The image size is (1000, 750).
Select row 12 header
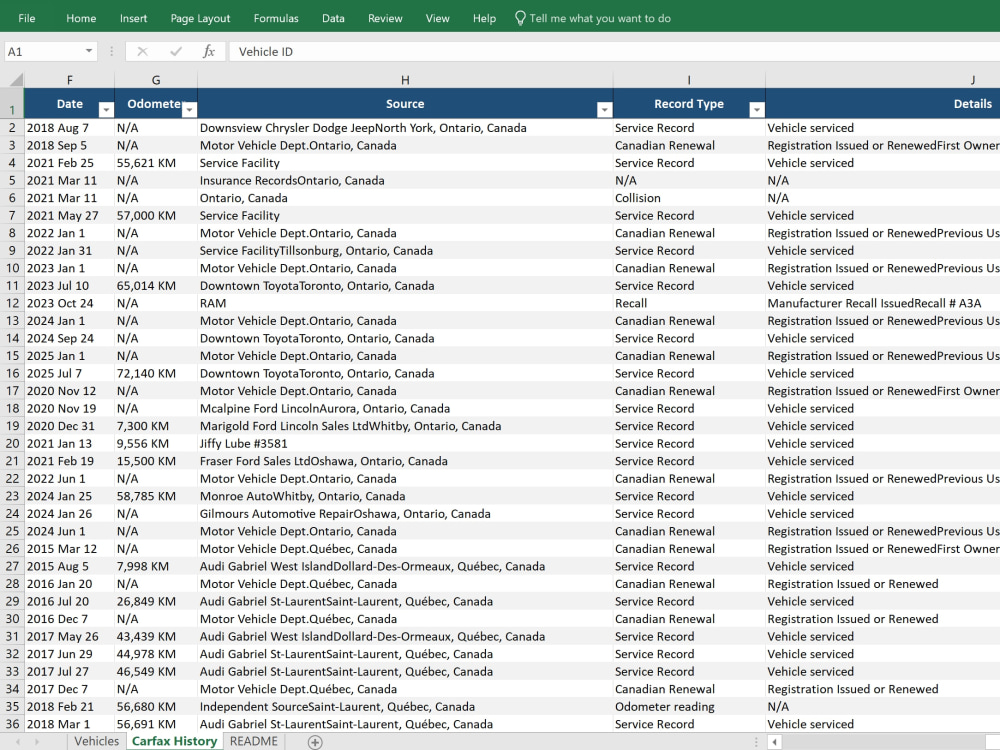point(12,303)
